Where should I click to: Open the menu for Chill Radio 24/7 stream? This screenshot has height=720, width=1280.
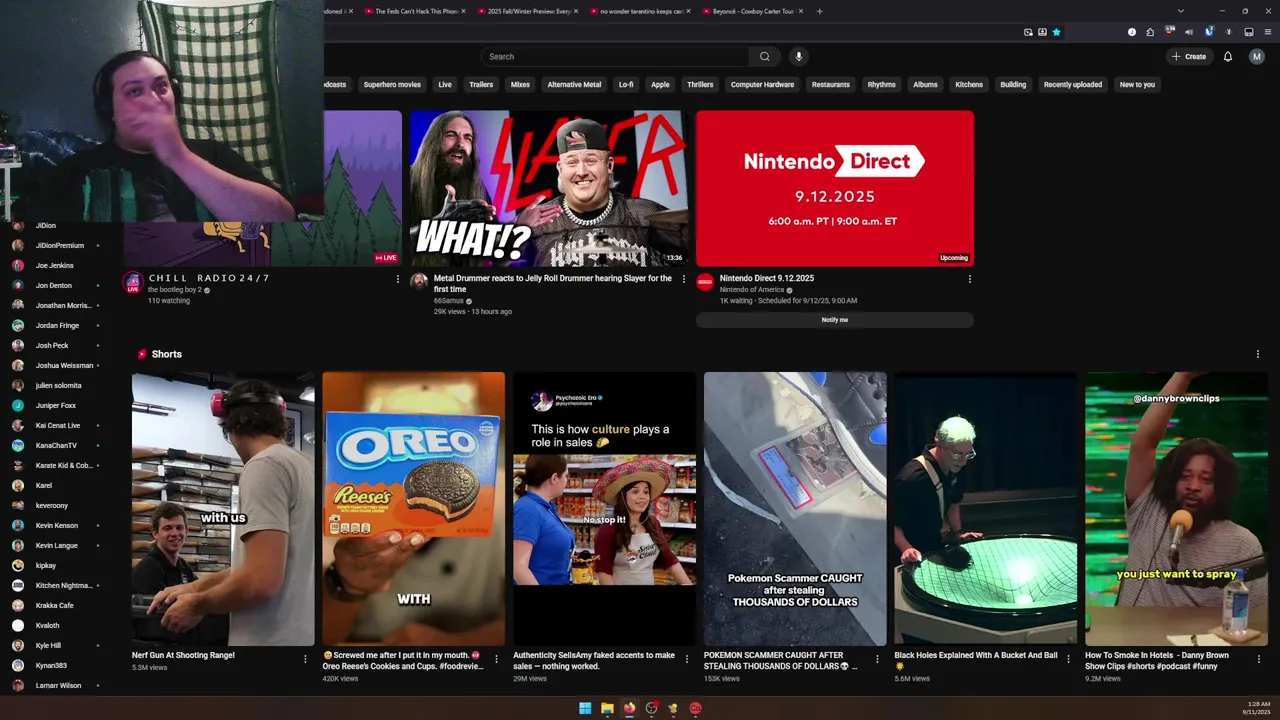[x=398, y=279]
